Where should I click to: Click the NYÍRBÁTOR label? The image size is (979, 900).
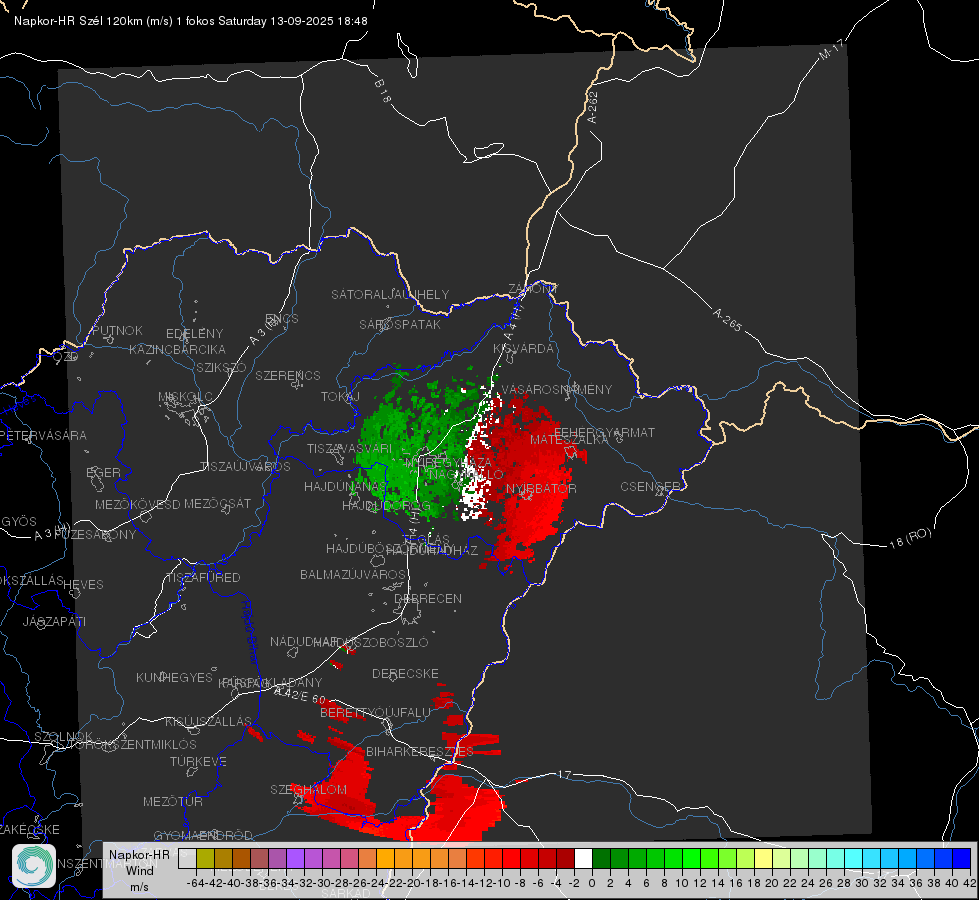coord(541,488)
